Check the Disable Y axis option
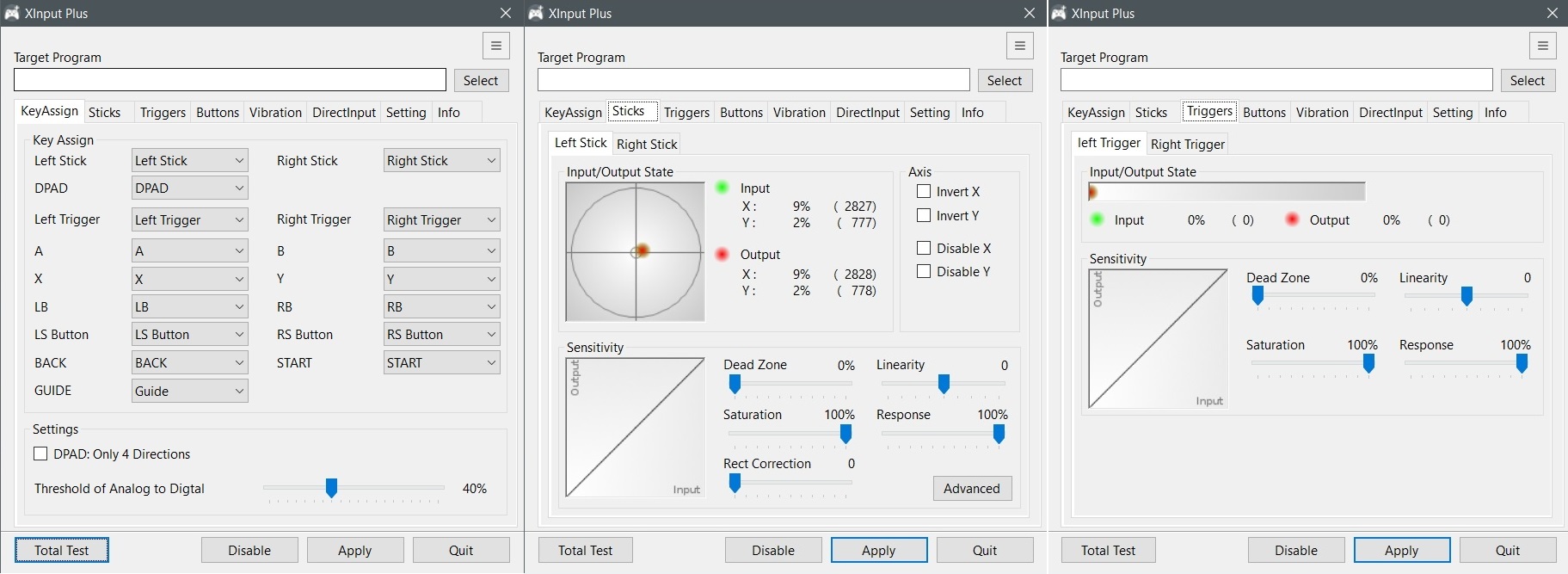 (924, 271)
